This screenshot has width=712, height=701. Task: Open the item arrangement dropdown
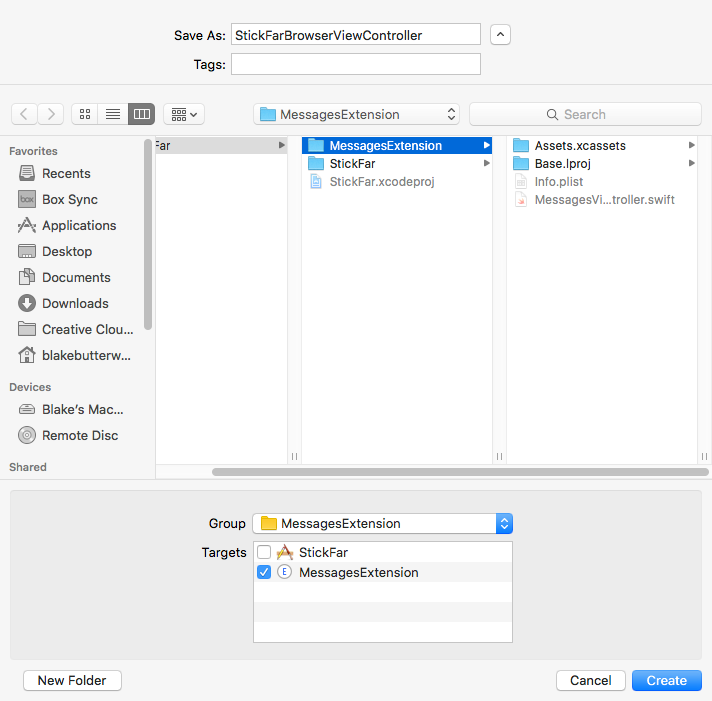[184, 114]
